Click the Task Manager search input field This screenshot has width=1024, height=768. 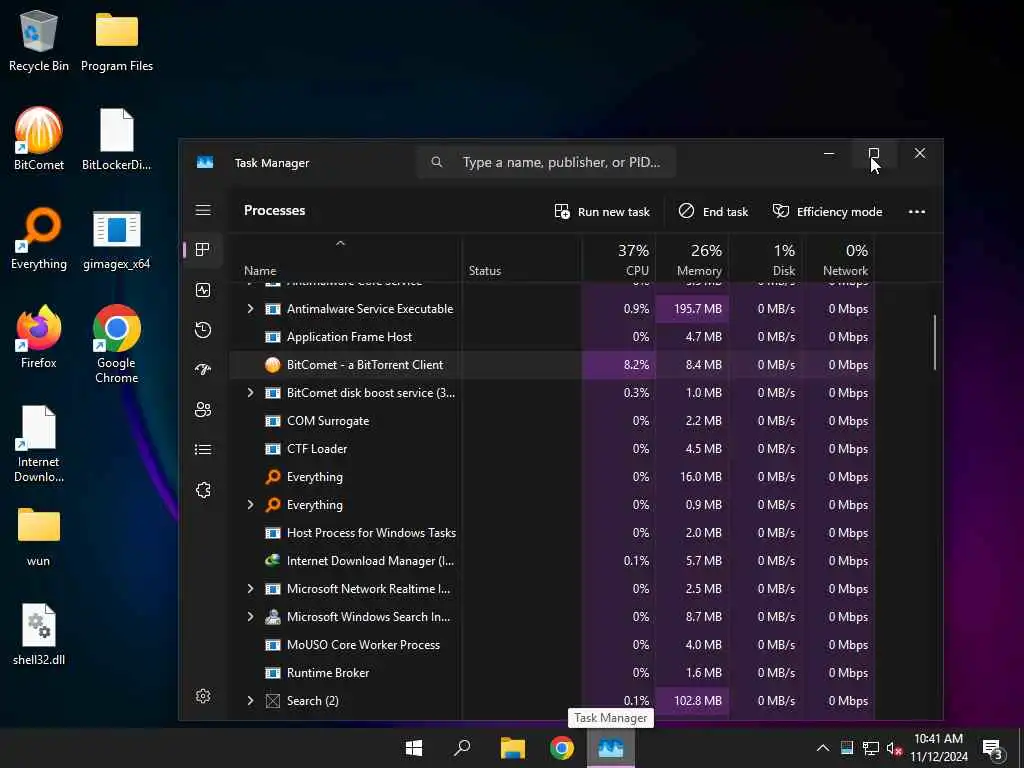pyautogui.click(x=546, y=162)
